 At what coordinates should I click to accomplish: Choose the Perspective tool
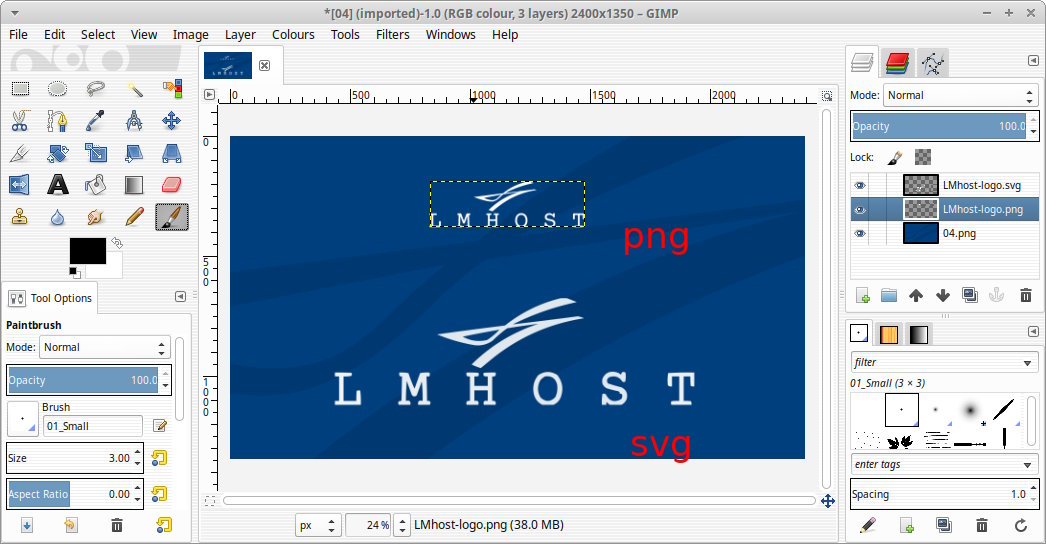(172, 153)
